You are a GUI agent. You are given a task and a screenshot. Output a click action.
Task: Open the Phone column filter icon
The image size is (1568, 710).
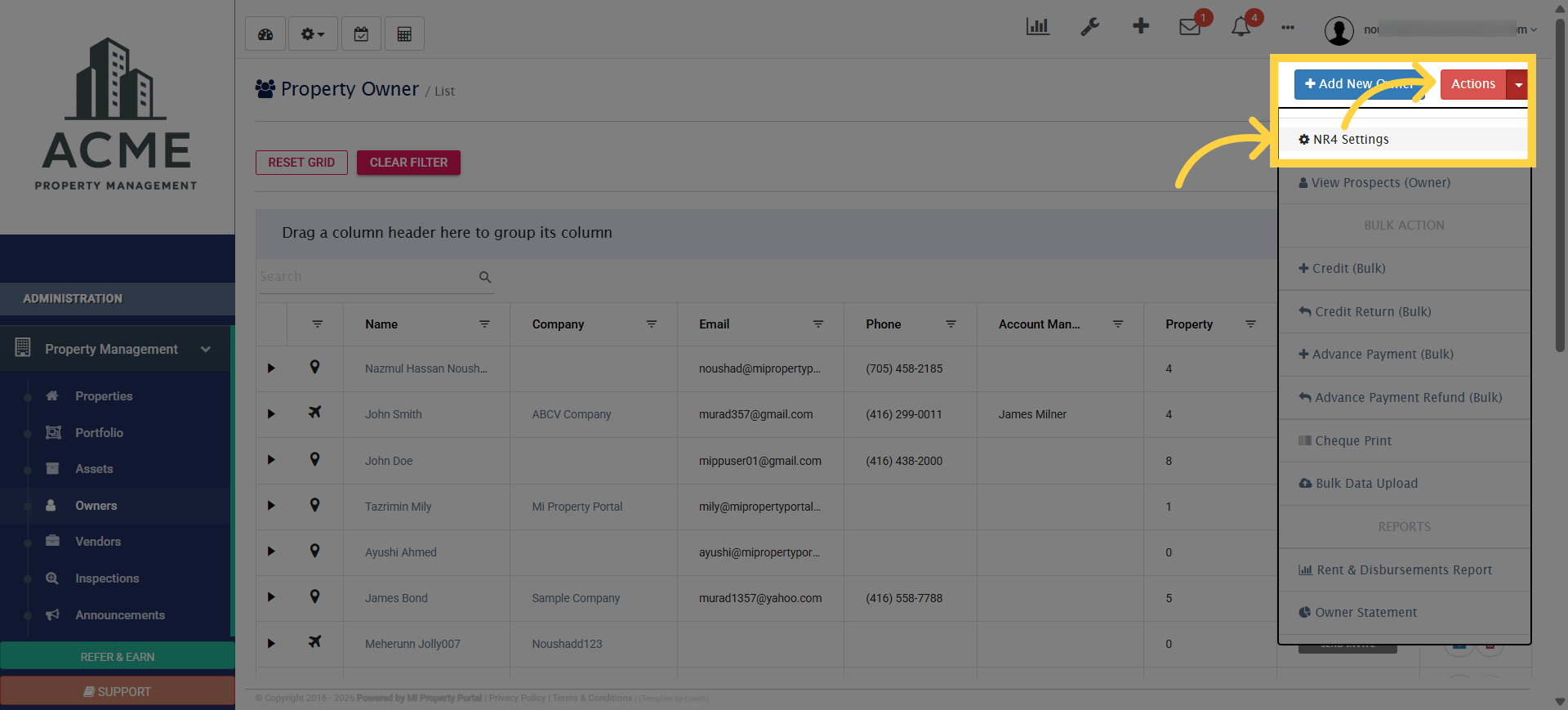click(x=951, y=324)
